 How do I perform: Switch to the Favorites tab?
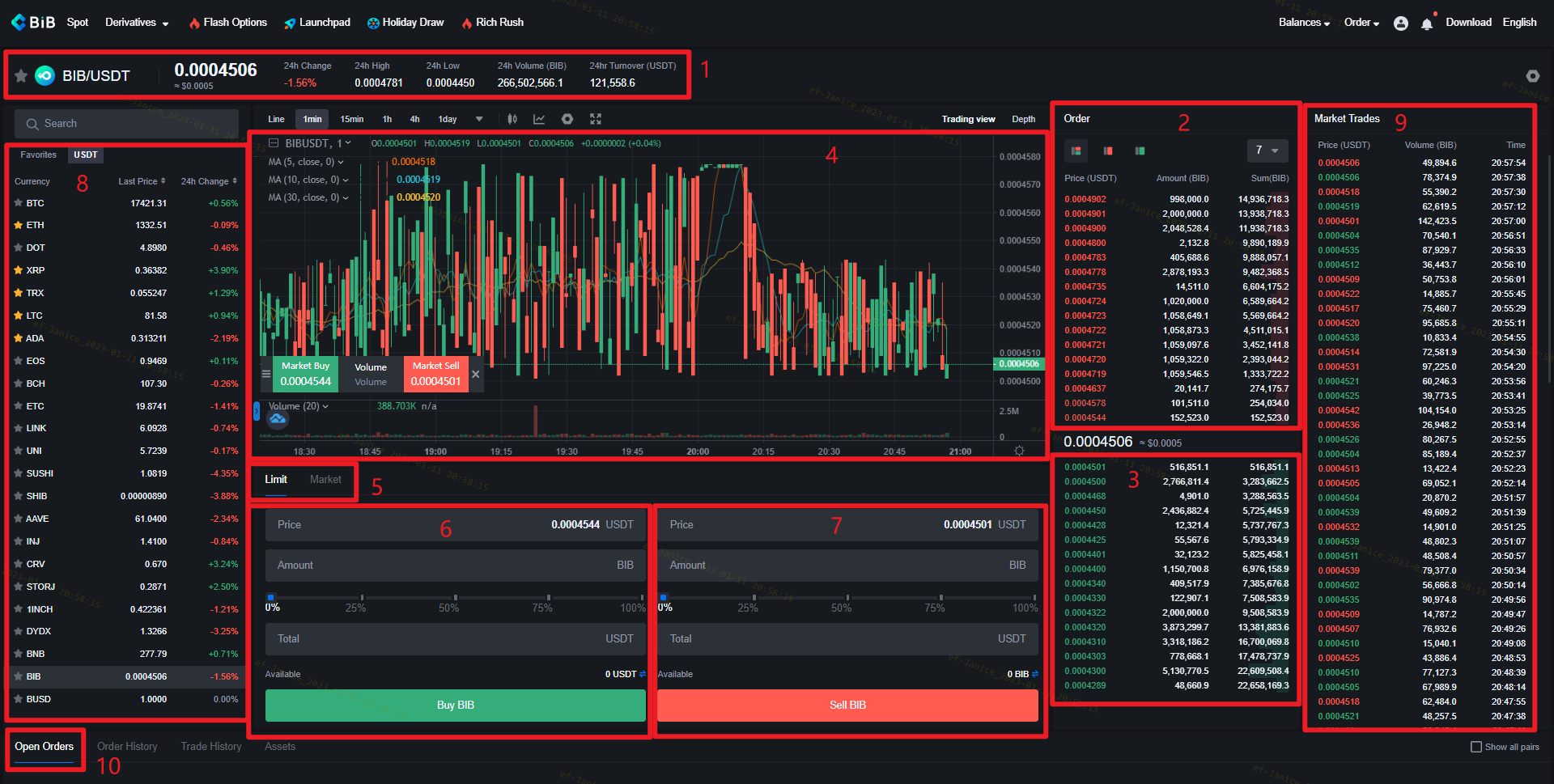point(38,155)
